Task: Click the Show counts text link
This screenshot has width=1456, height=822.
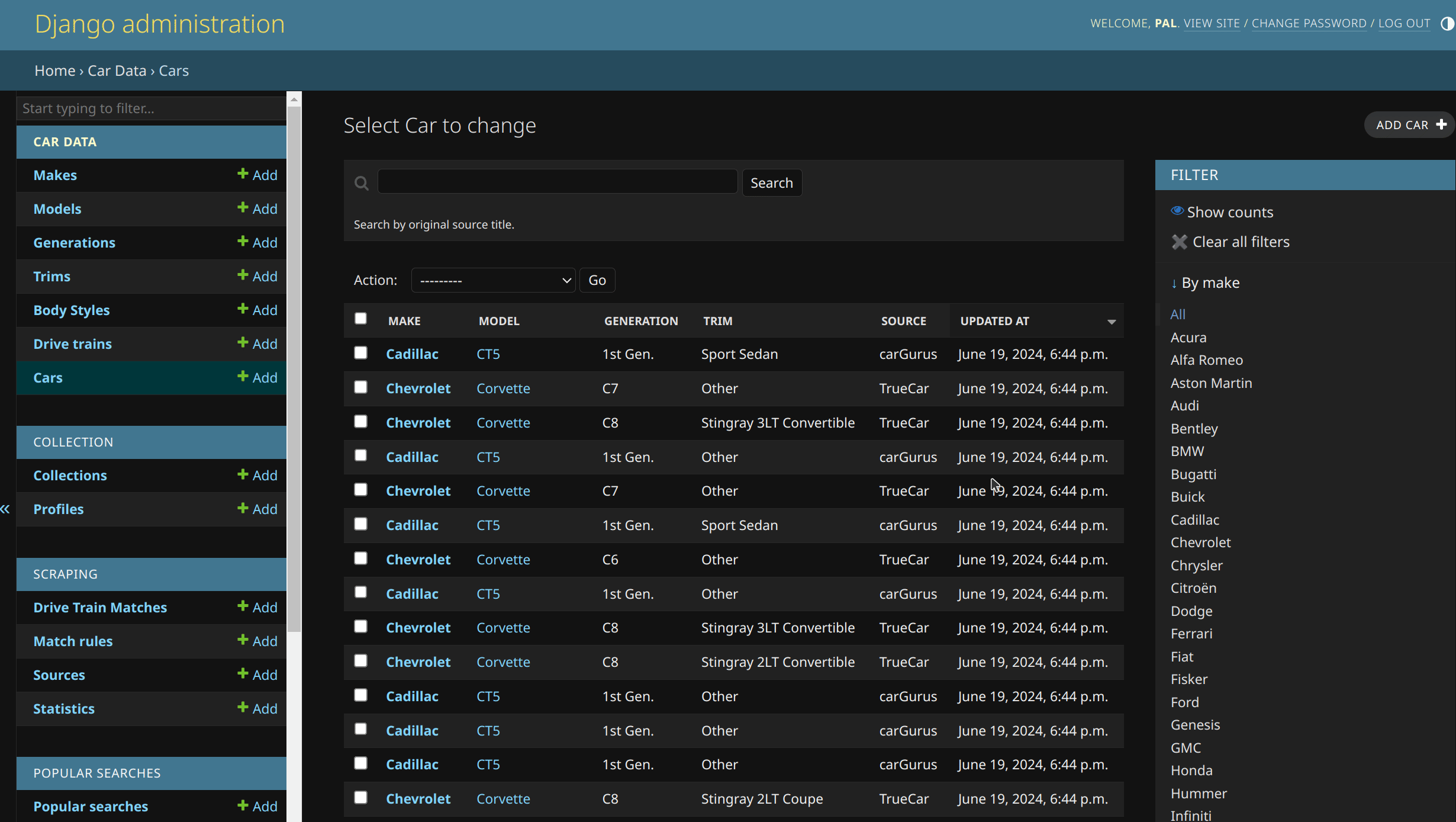Action: click(1230, 212)
